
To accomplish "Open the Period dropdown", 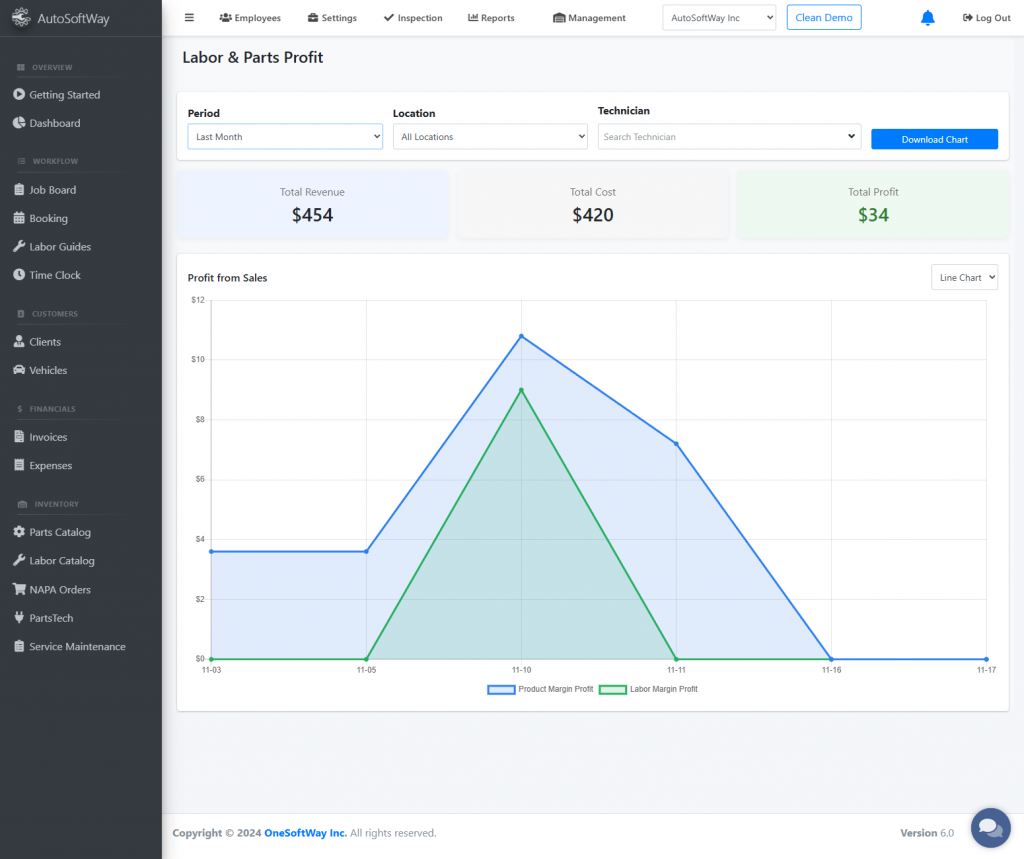I will (285, 137).
